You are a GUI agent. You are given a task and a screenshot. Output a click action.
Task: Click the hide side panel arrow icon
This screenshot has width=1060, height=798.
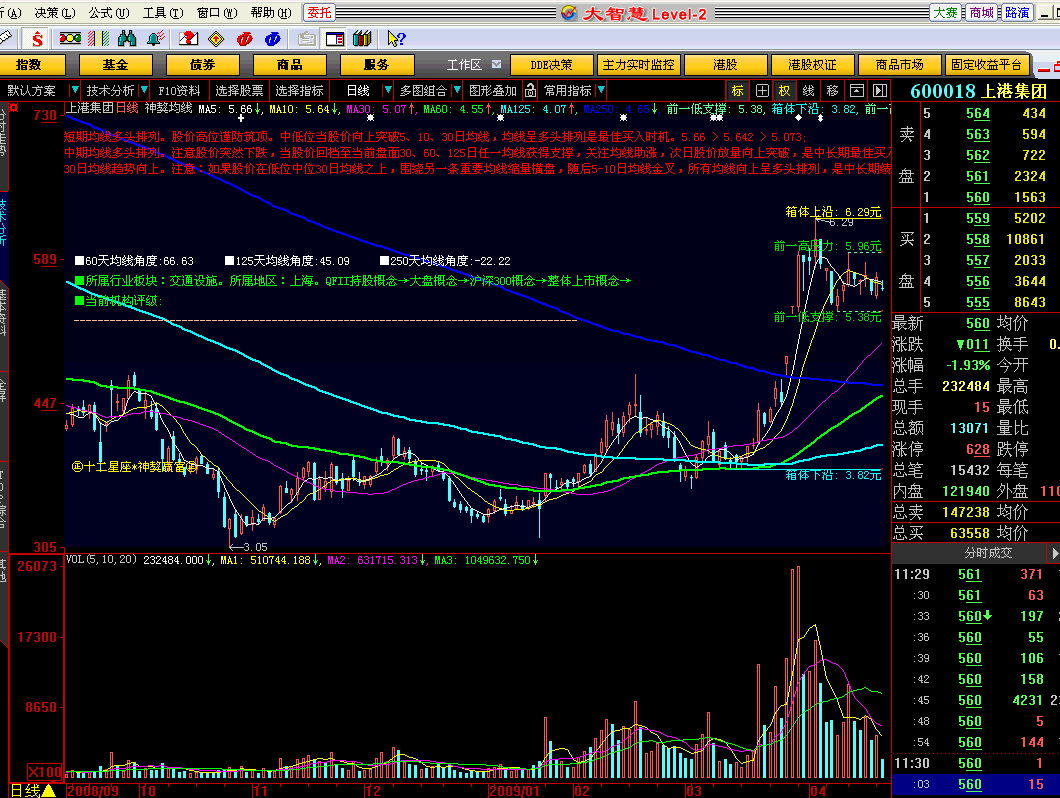point(880,91)
